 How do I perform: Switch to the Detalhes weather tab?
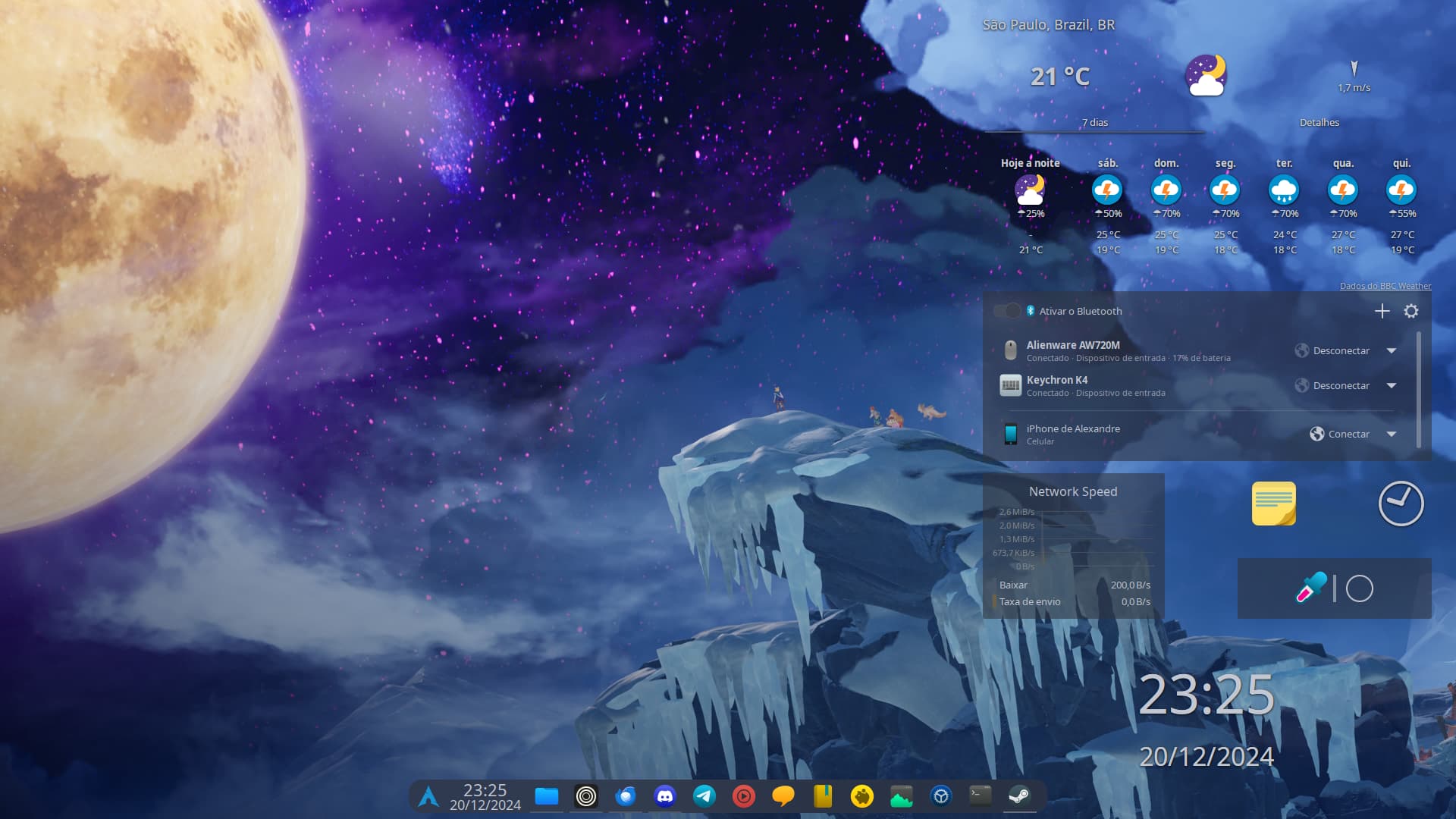1319,122
